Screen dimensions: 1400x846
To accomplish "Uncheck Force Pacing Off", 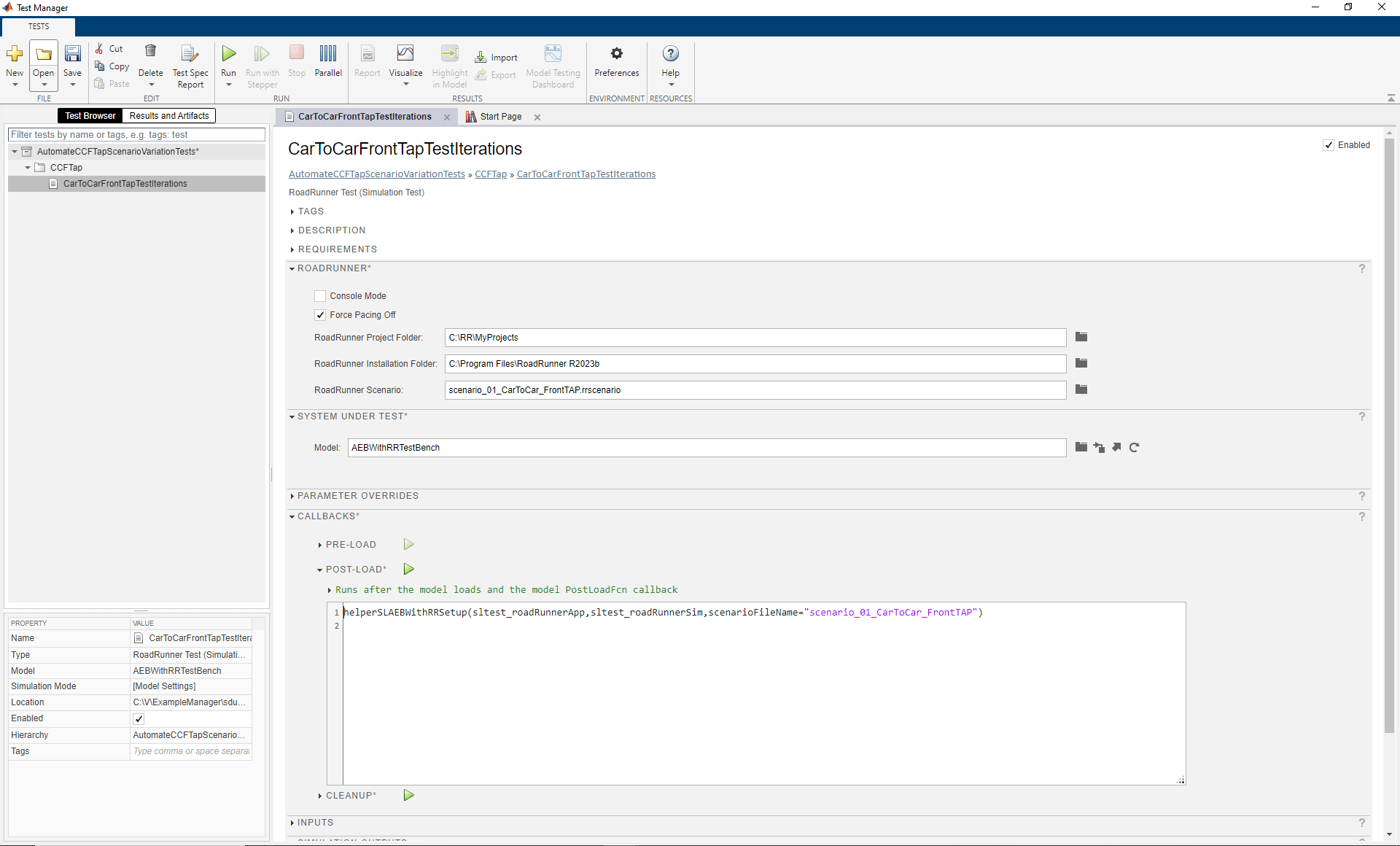I will coord(320,315).
